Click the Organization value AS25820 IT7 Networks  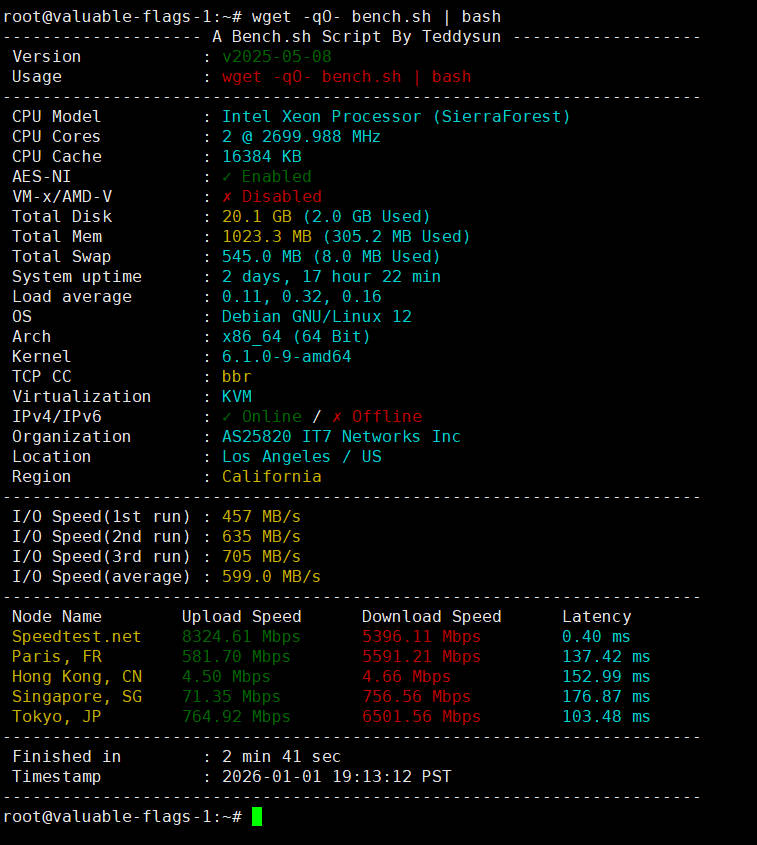point(341,437)
